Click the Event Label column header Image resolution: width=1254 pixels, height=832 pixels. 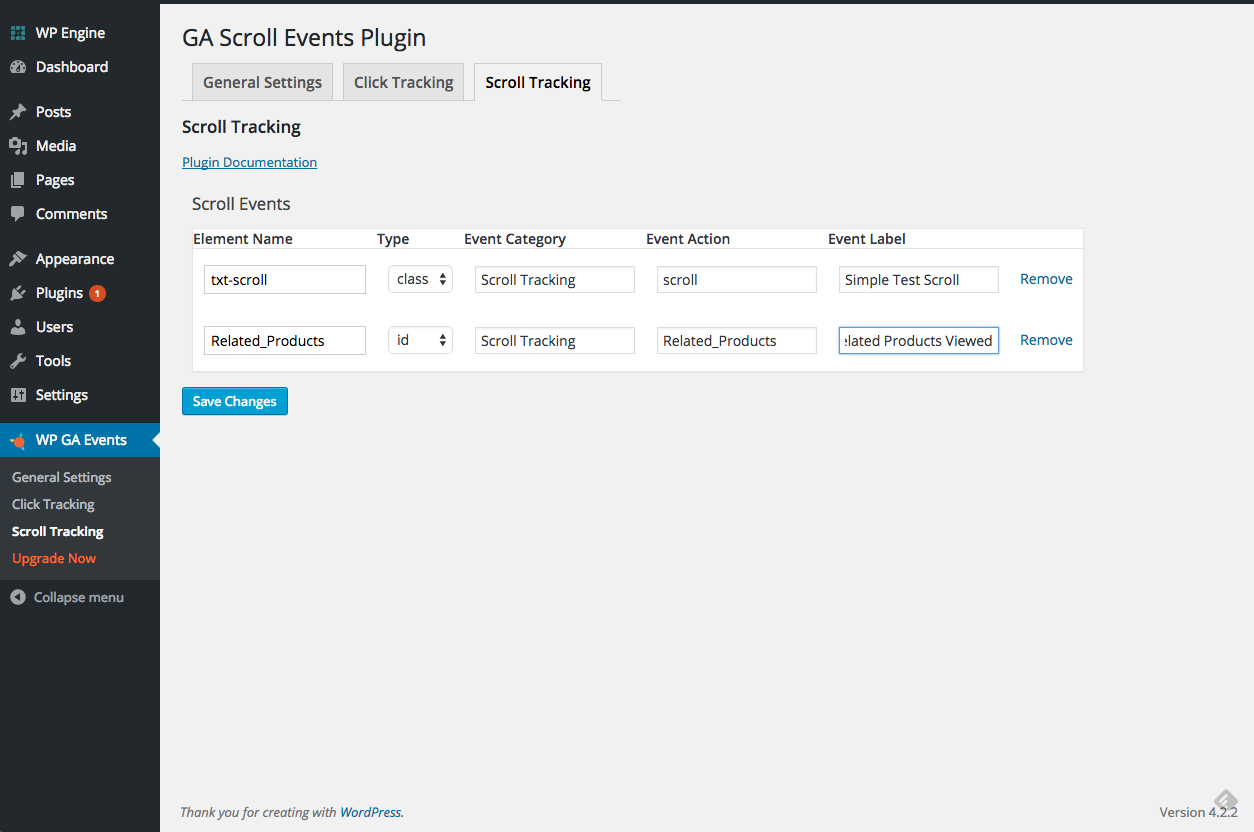(867, 239)
